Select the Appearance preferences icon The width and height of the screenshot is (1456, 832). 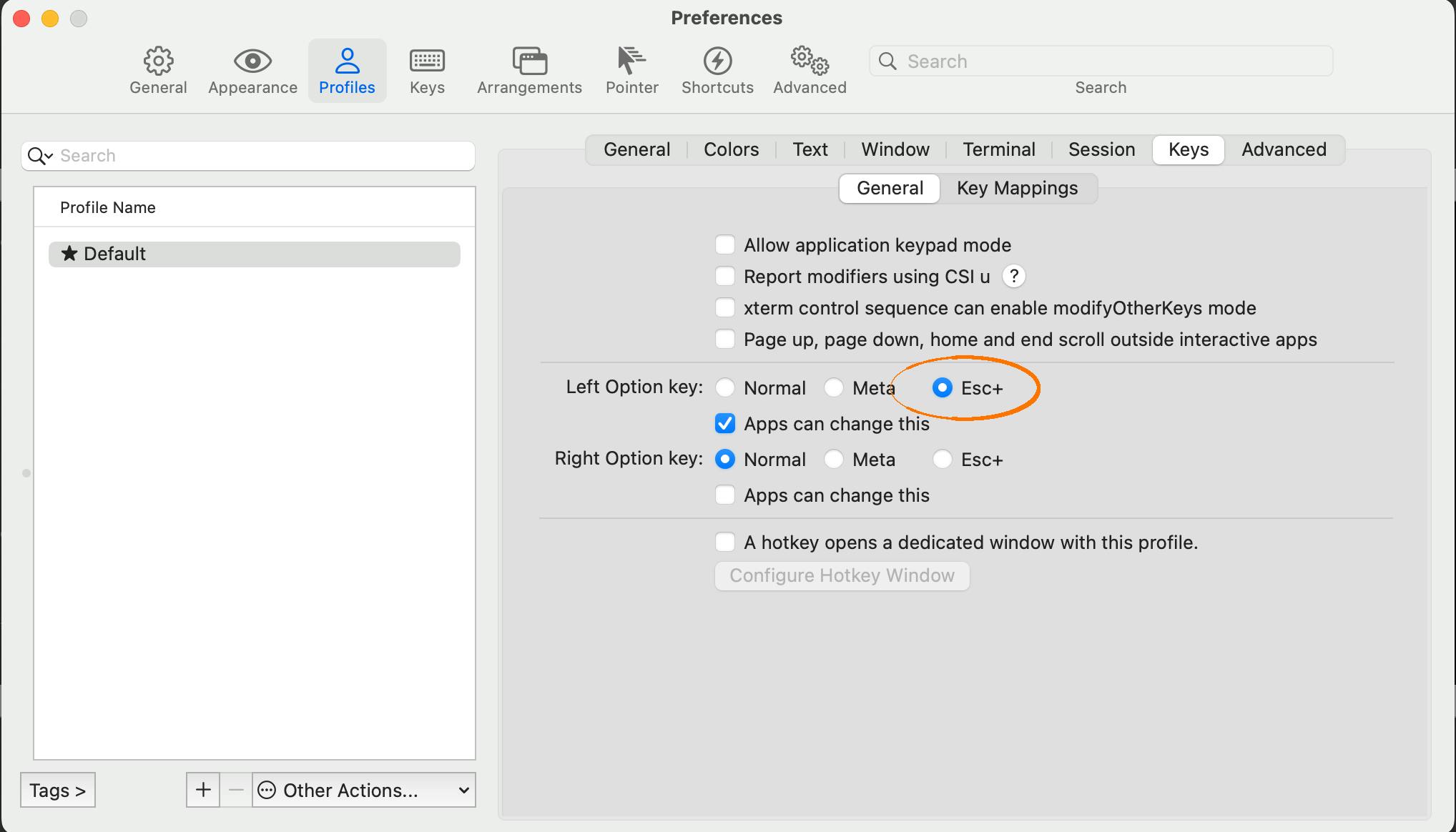[x=252, y=69]
